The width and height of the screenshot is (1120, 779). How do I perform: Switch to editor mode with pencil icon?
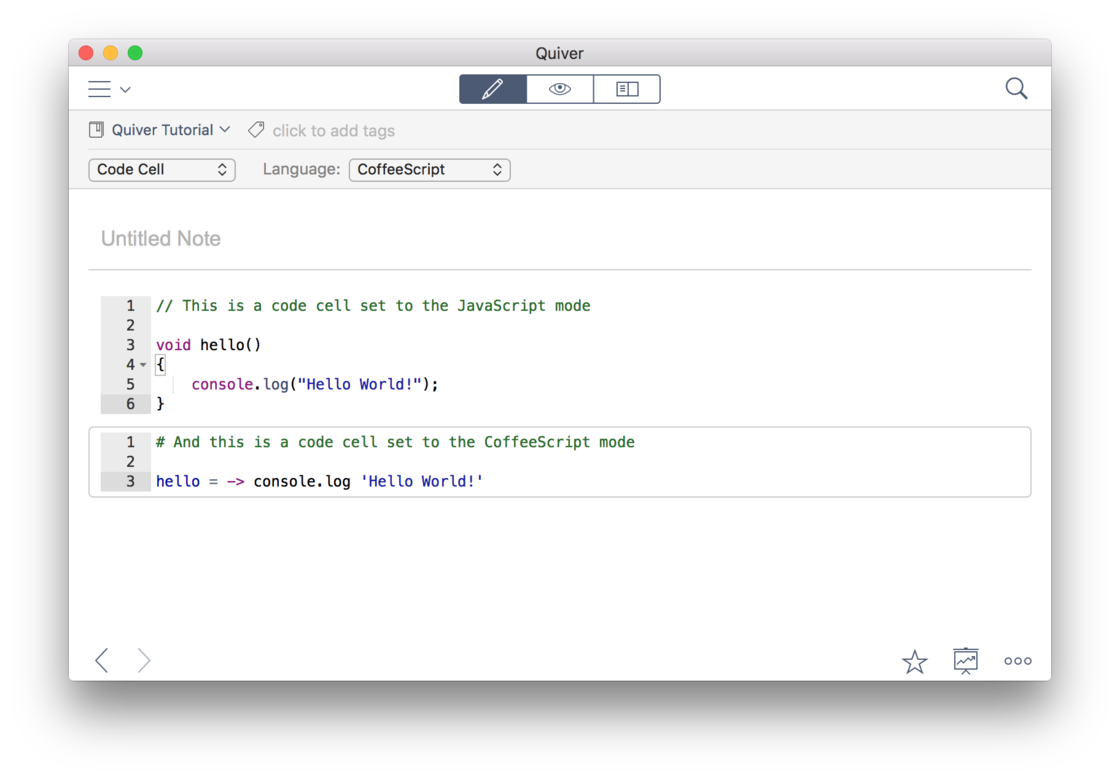(x=493, y=89)
